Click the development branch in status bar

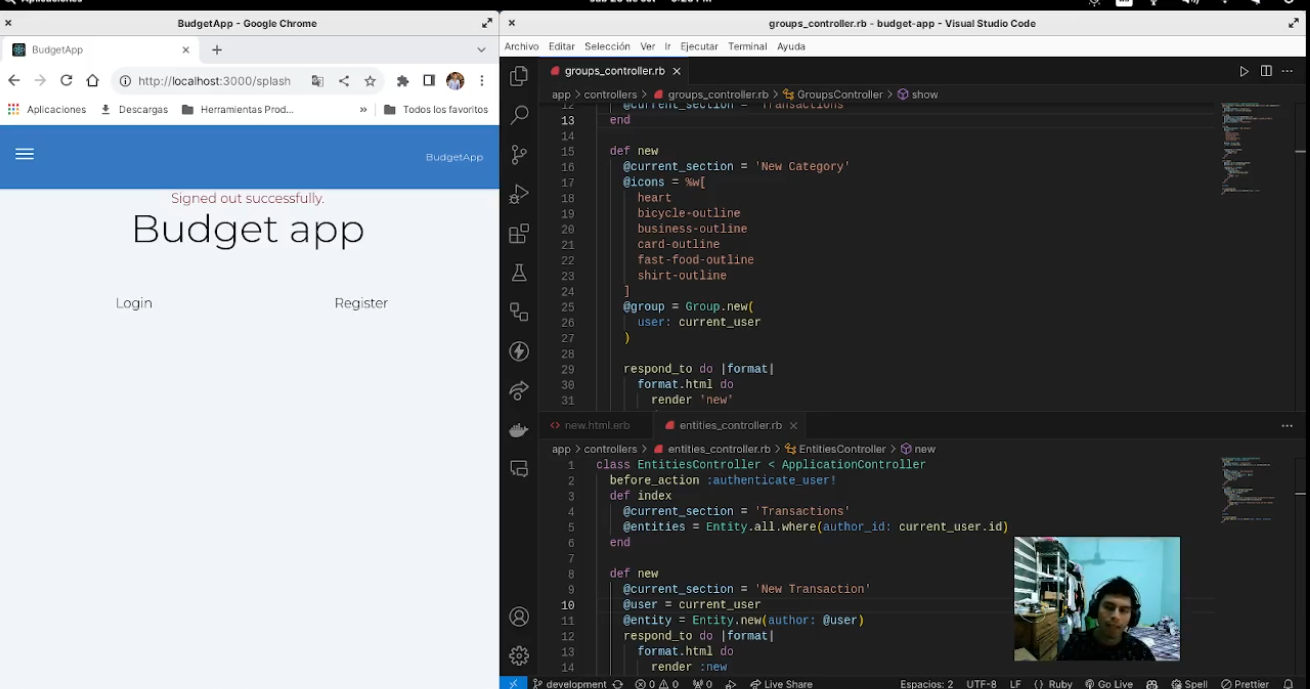tap(569, 684)
